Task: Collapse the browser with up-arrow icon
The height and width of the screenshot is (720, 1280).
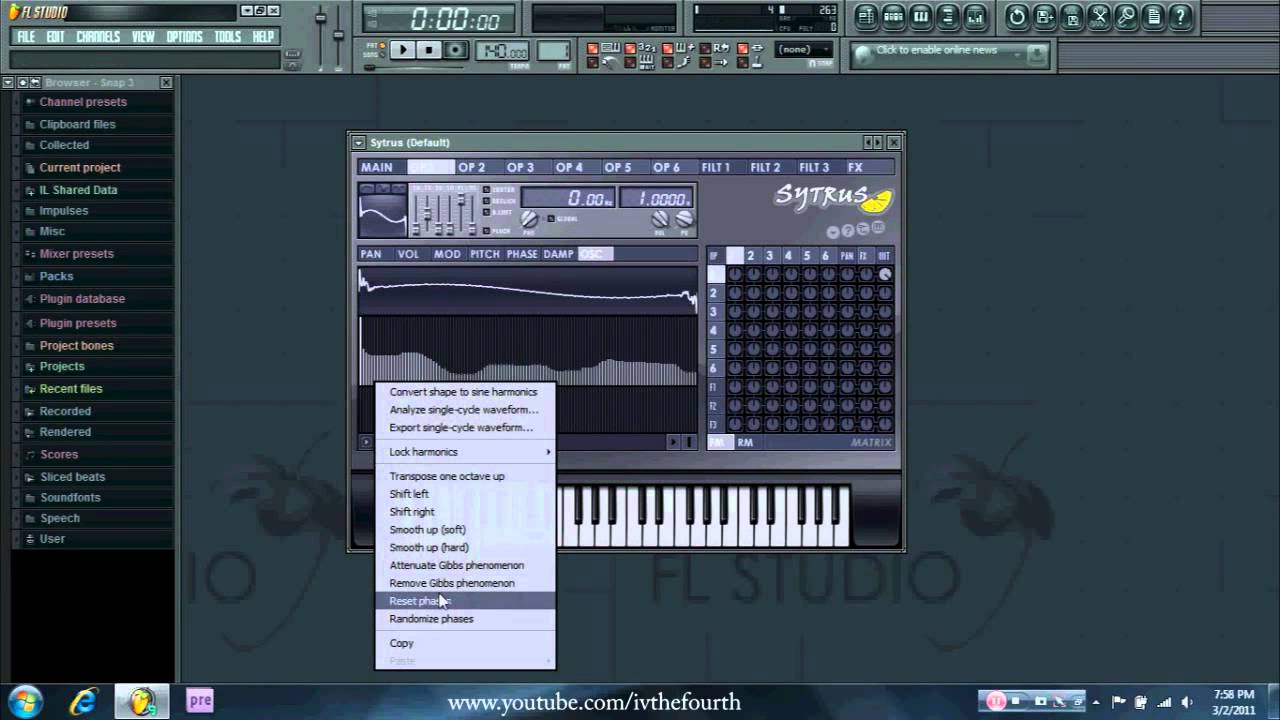Action: 22,83
